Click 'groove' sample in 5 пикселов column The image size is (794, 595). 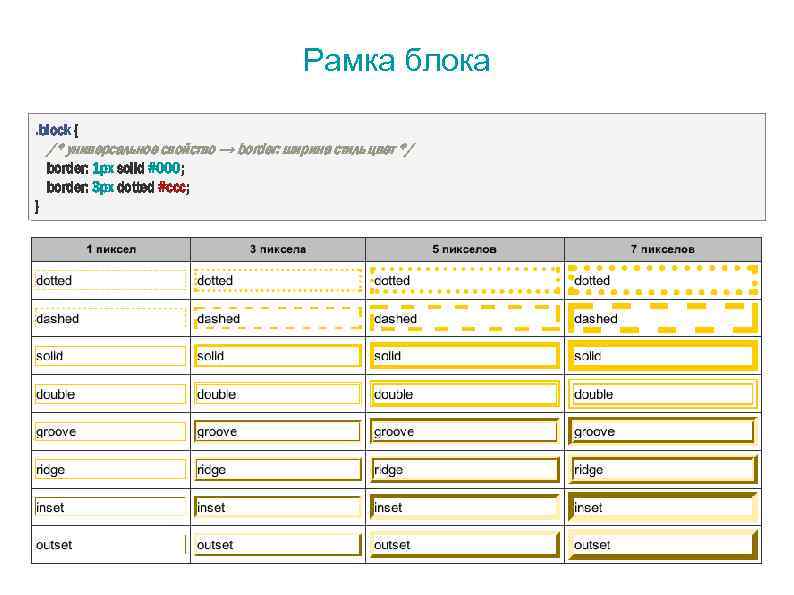click(465, 431)
